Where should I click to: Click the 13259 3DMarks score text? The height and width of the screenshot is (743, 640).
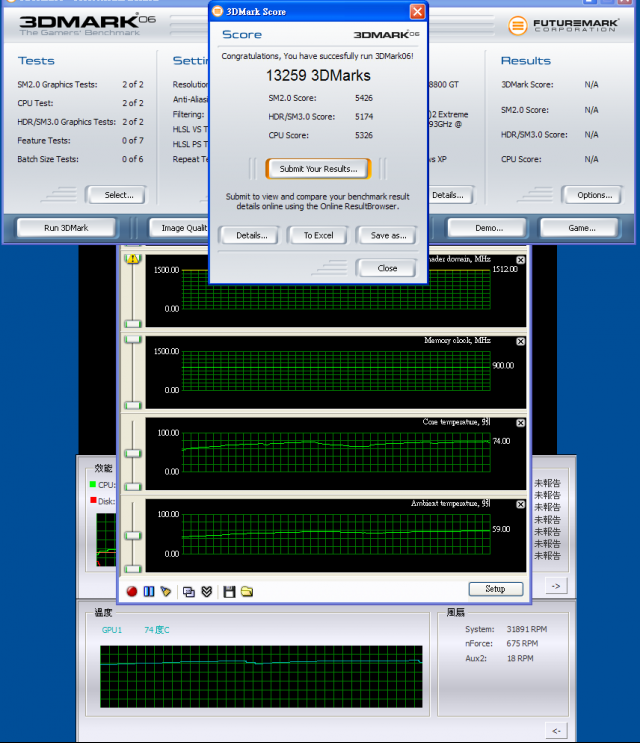(x=318, y=75)
